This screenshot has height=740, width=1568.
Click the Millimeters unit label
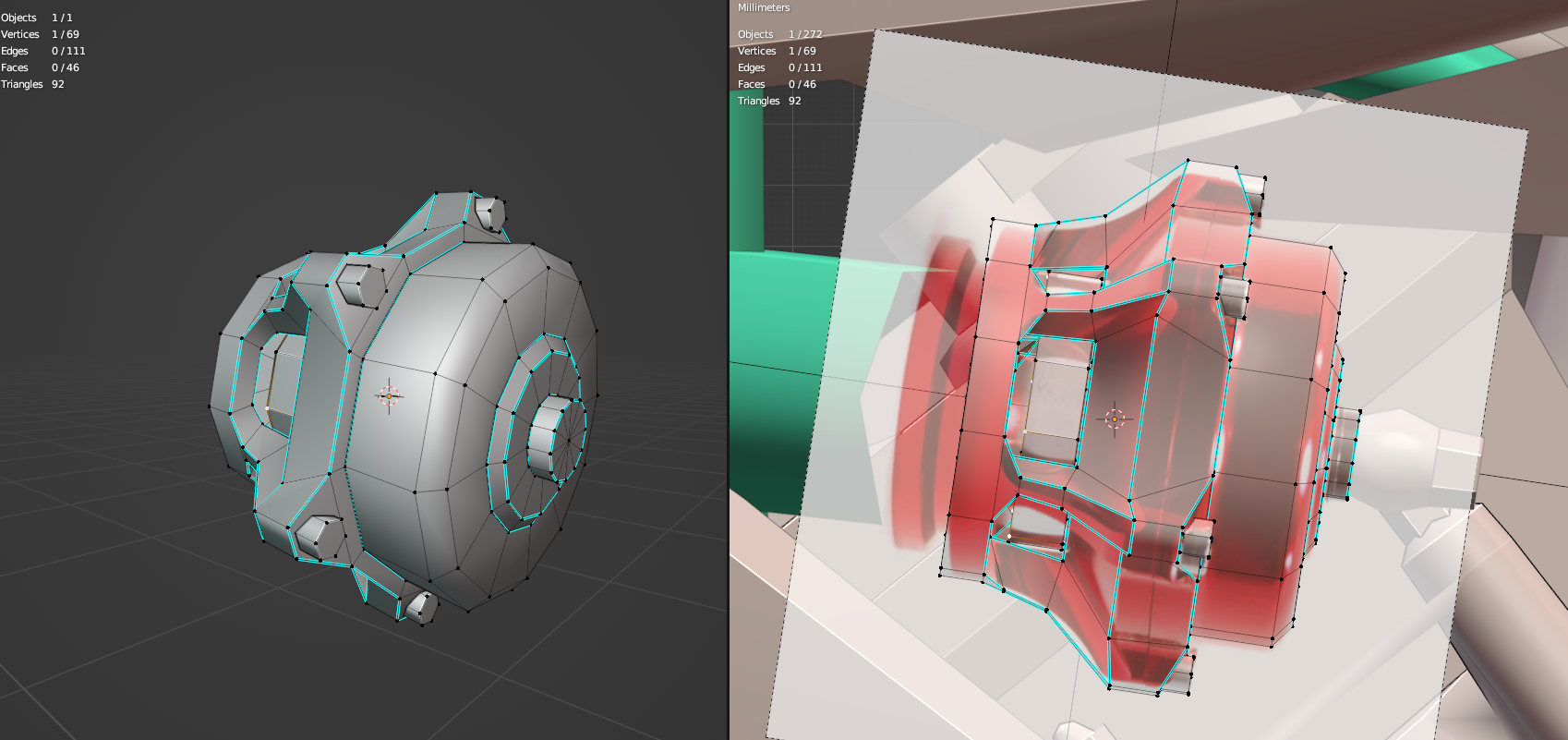[x=764, y=7]
